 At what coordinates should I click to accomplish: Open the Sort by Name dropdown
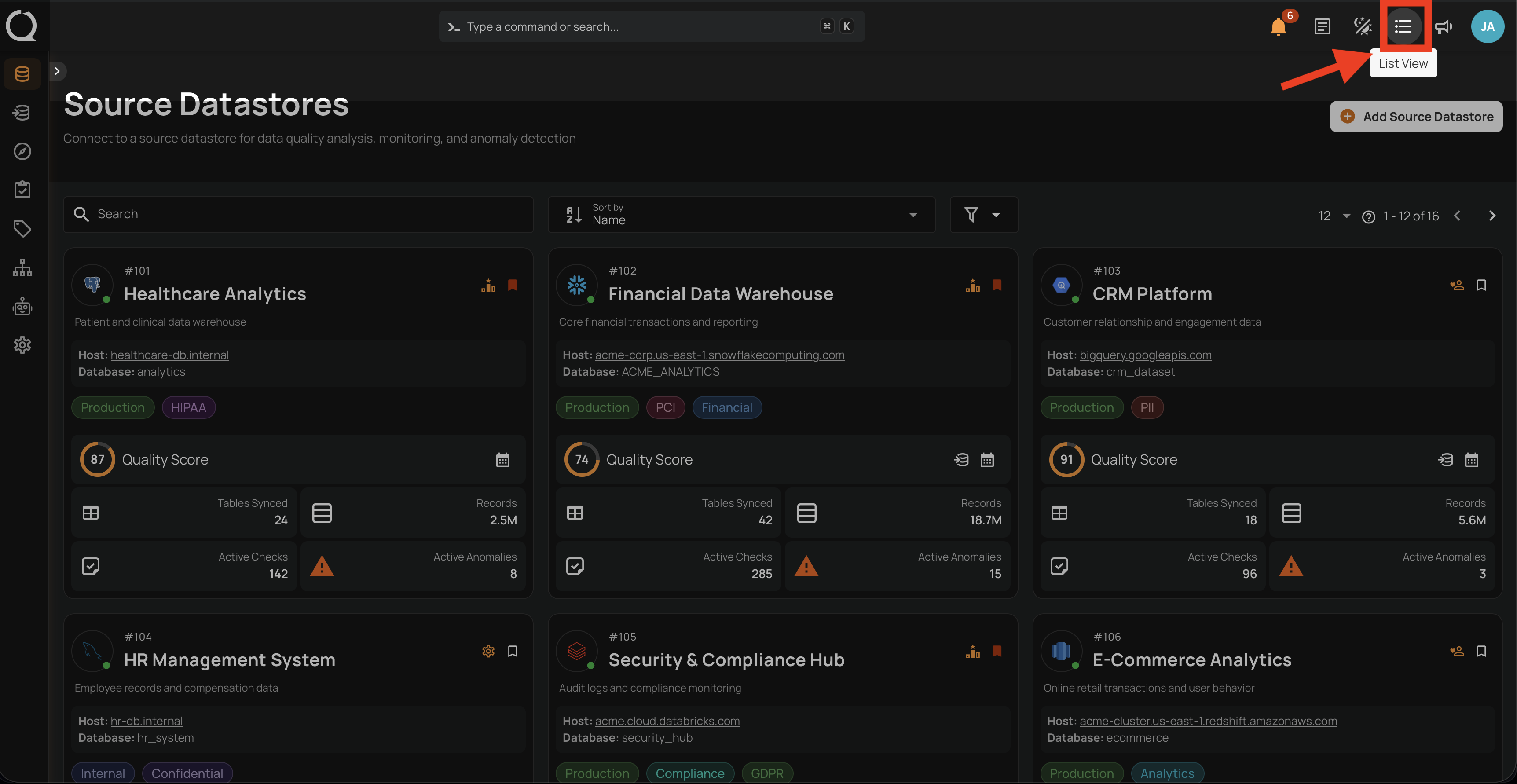point(741,214)
